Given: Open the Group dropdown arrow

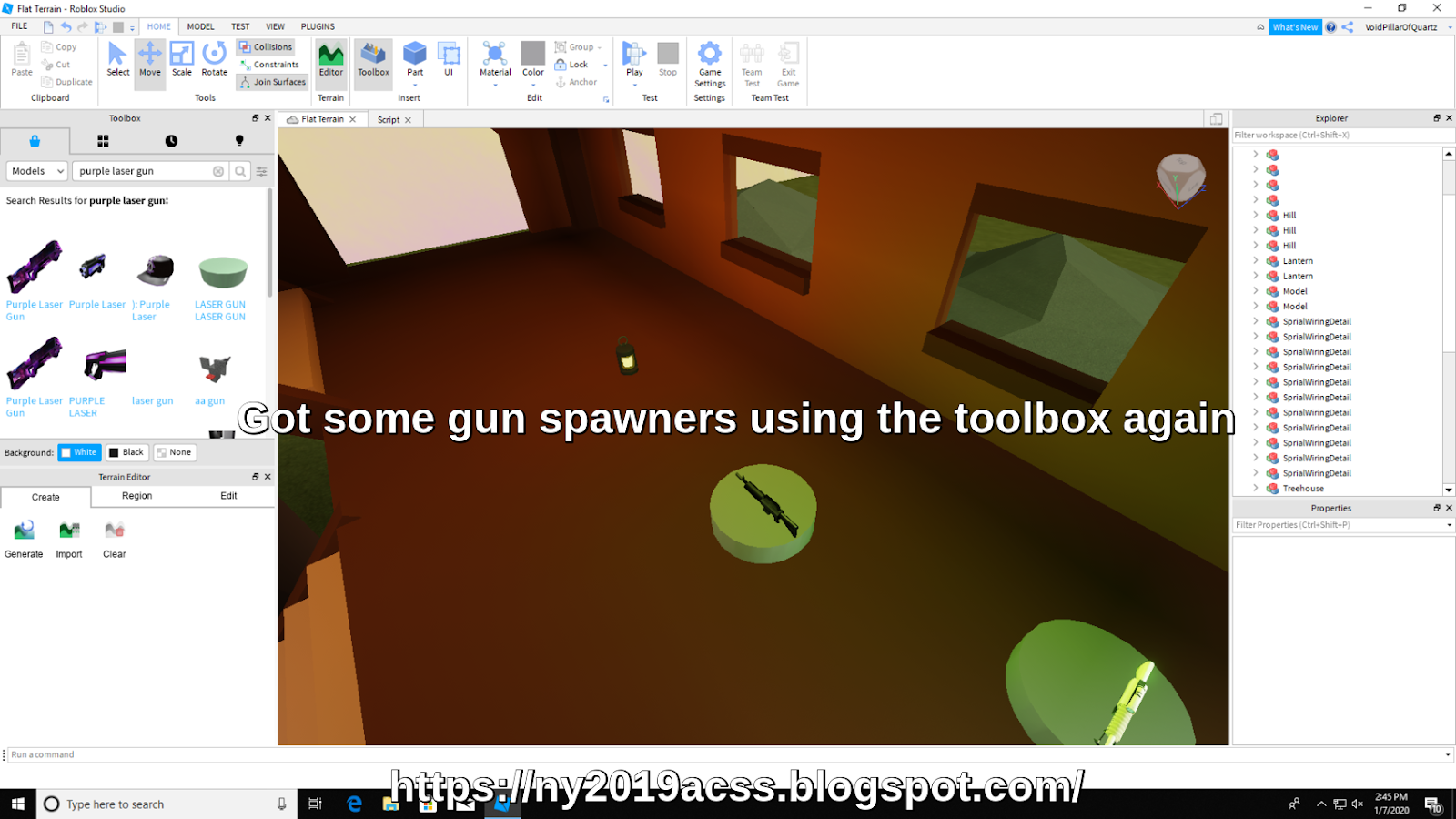Looking at the screenshot, I should pyautogui.click(x=600, y=47).
